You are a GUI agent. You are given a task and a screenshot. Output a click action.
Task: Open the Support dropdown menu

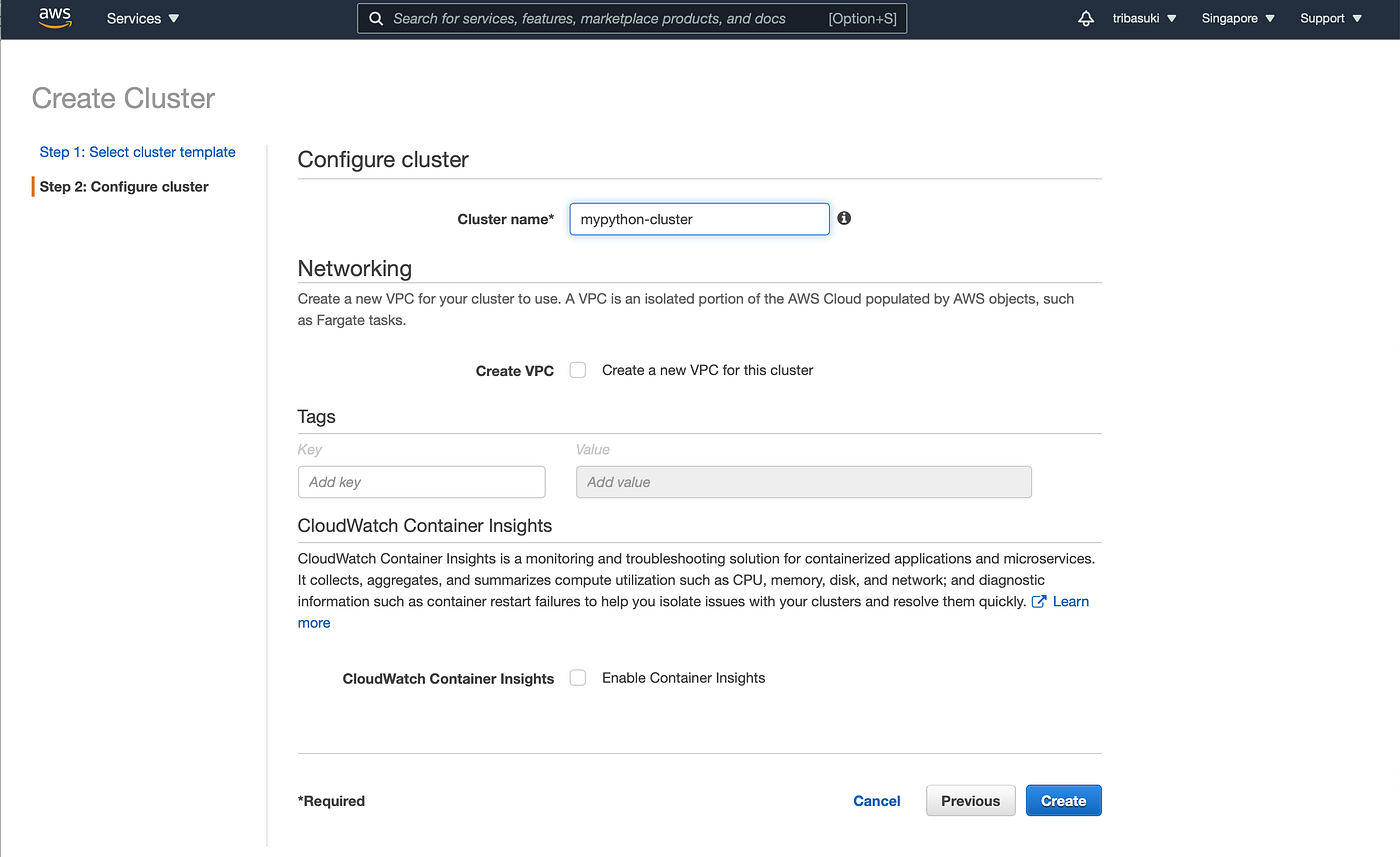point(1330,18)
